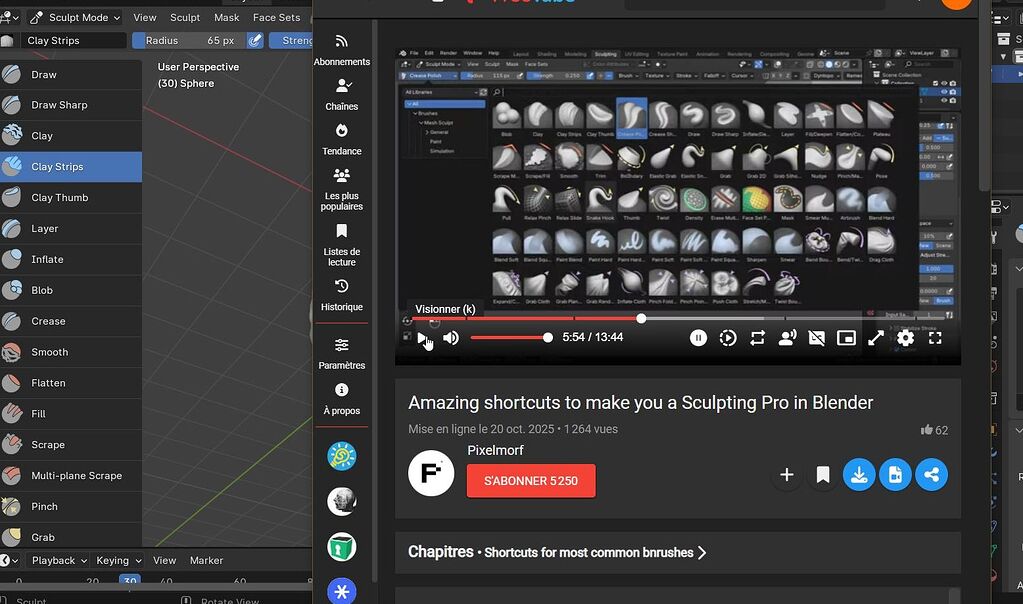Viewport: 1023px width, 604px height.
Task: Select the Scrape brush tool
Action: click(x=70, y=445)
